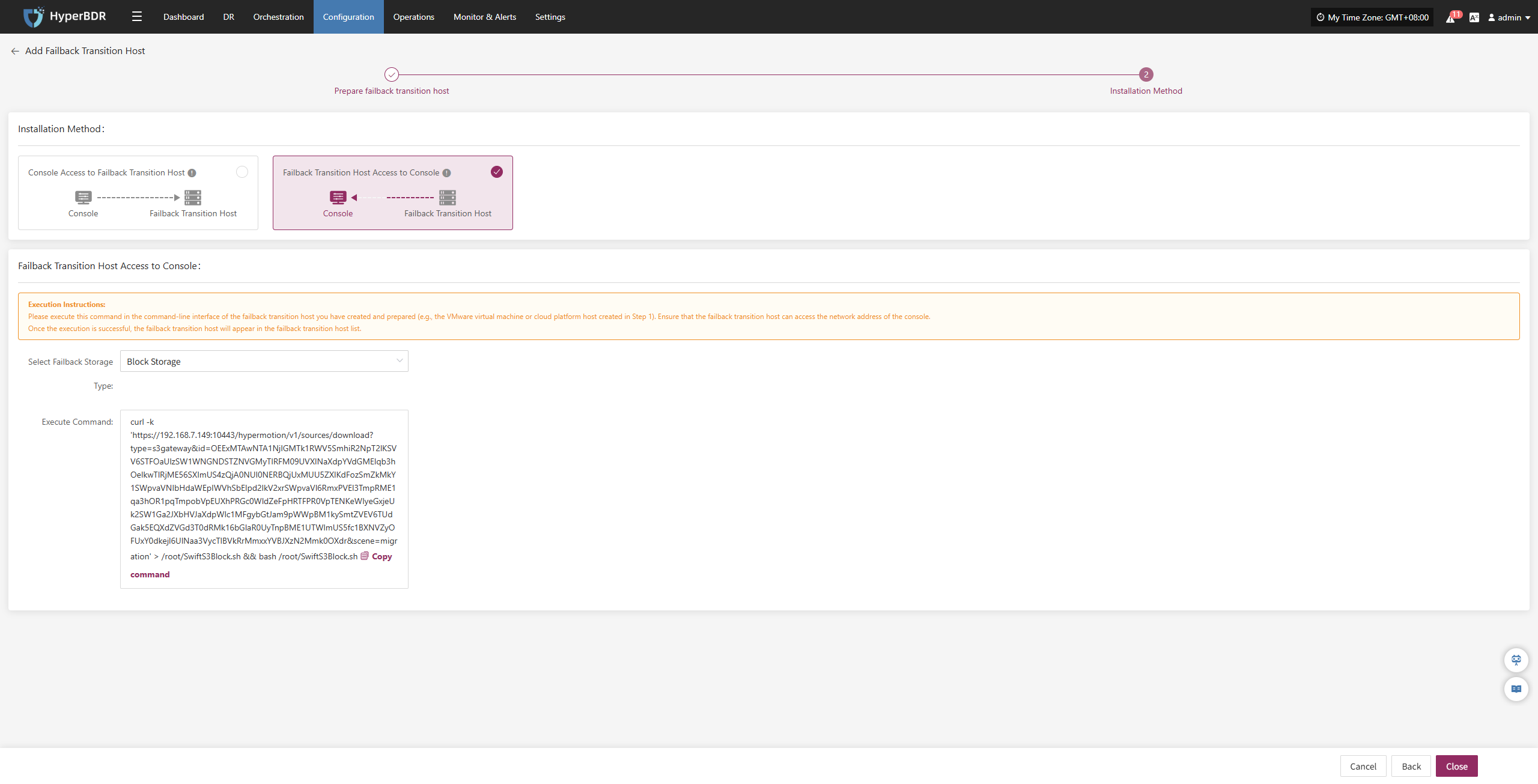Select Console Access to Failback Transition Host radio
Screen dimensions: 1538x784
point(242,172)
